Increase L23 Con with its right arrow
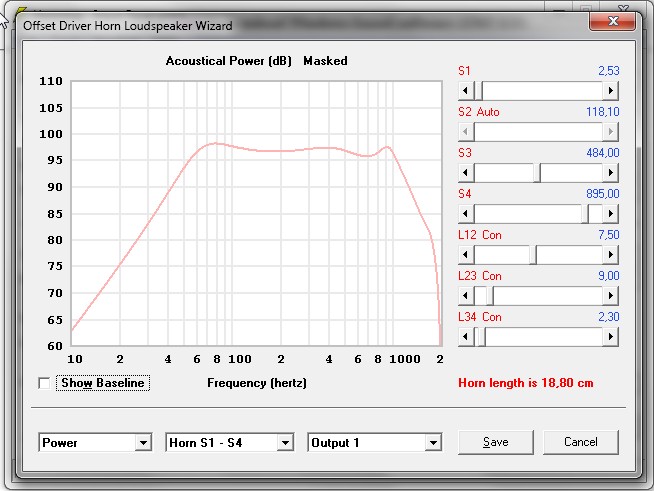Screen dimensions: 654x491 tap(611, 296)
